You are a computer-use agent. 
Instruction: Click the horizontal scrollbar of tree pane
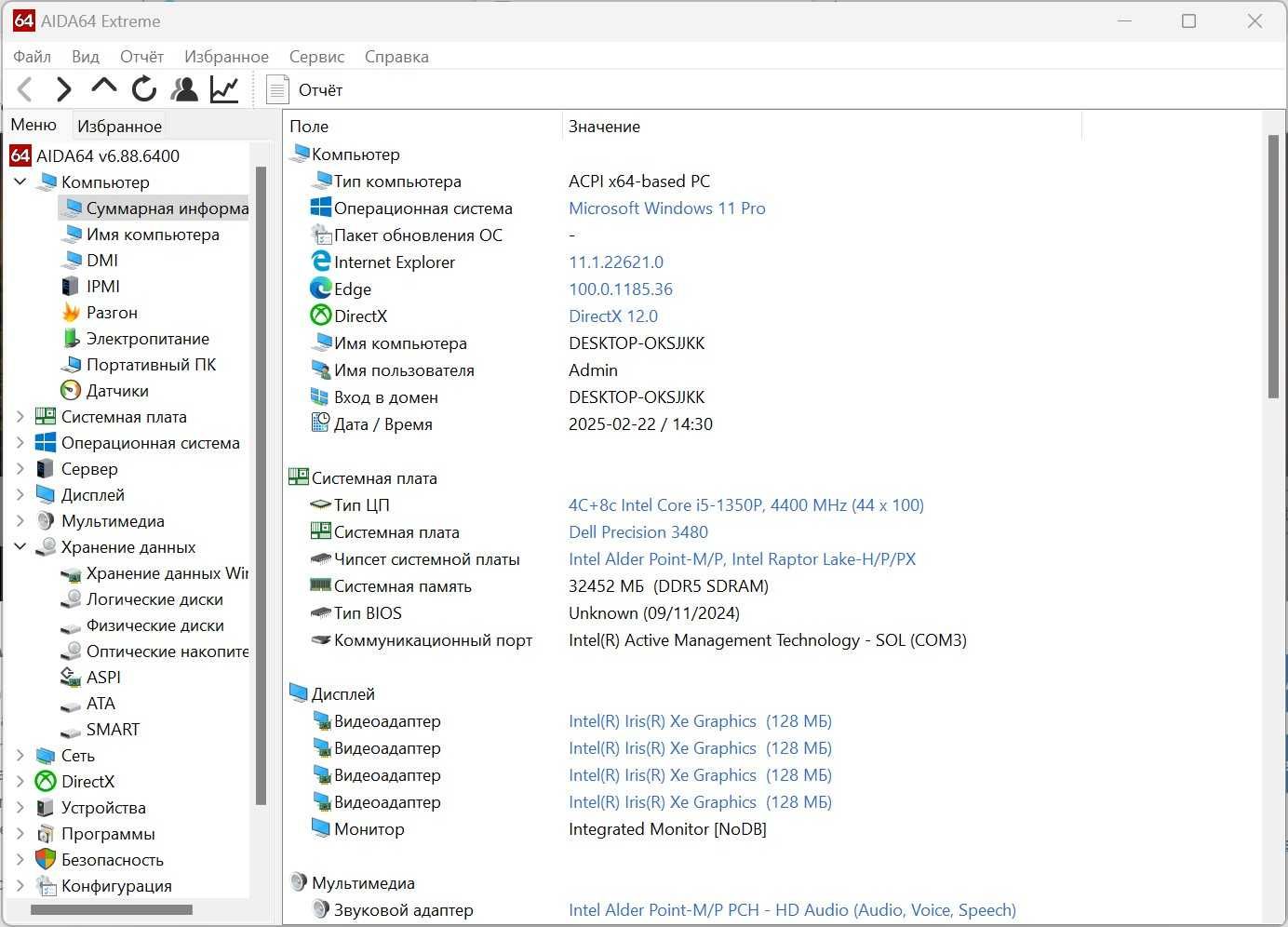point(112,909)
